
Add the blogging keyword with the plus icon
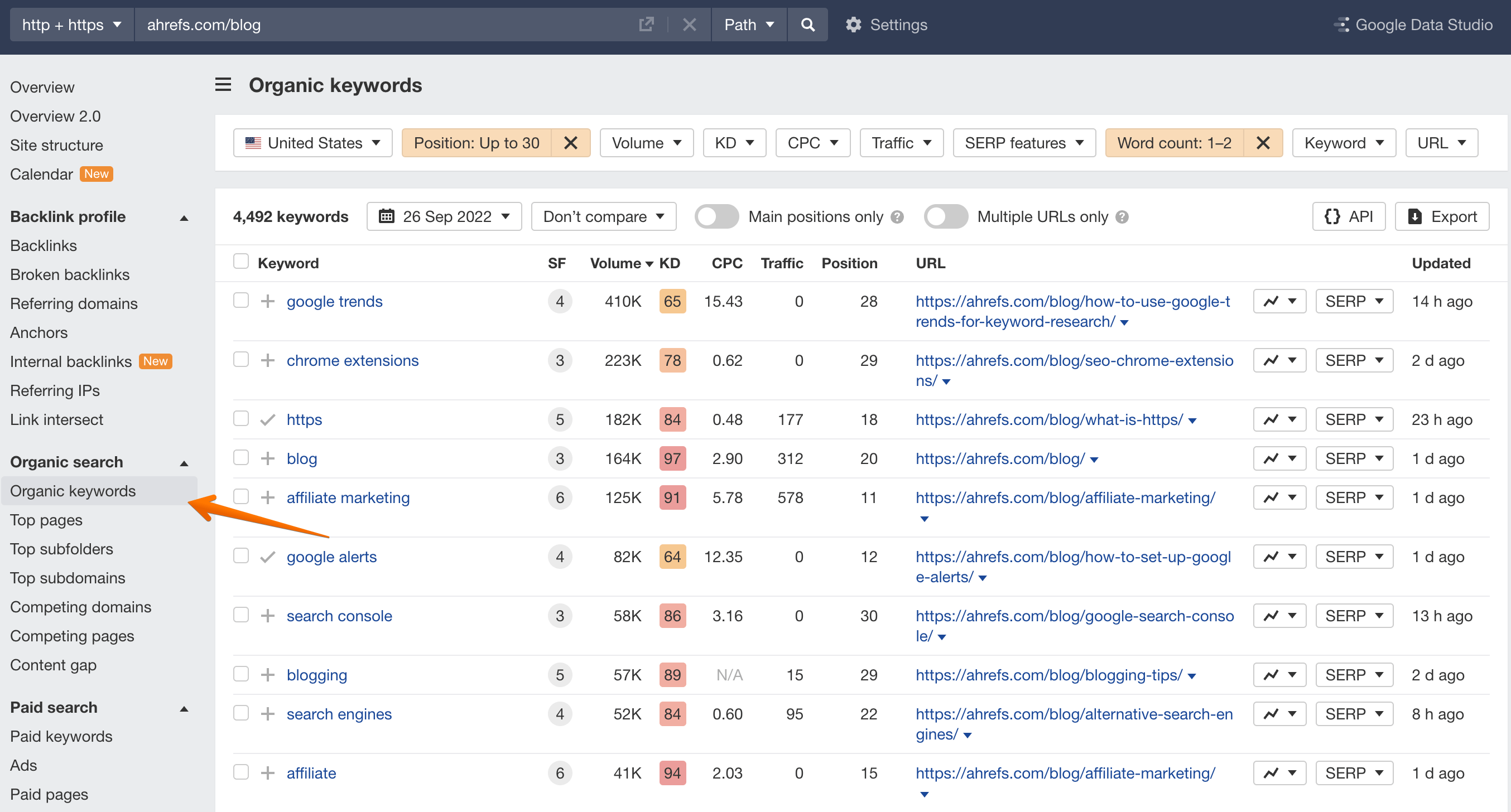coord(268,674)
